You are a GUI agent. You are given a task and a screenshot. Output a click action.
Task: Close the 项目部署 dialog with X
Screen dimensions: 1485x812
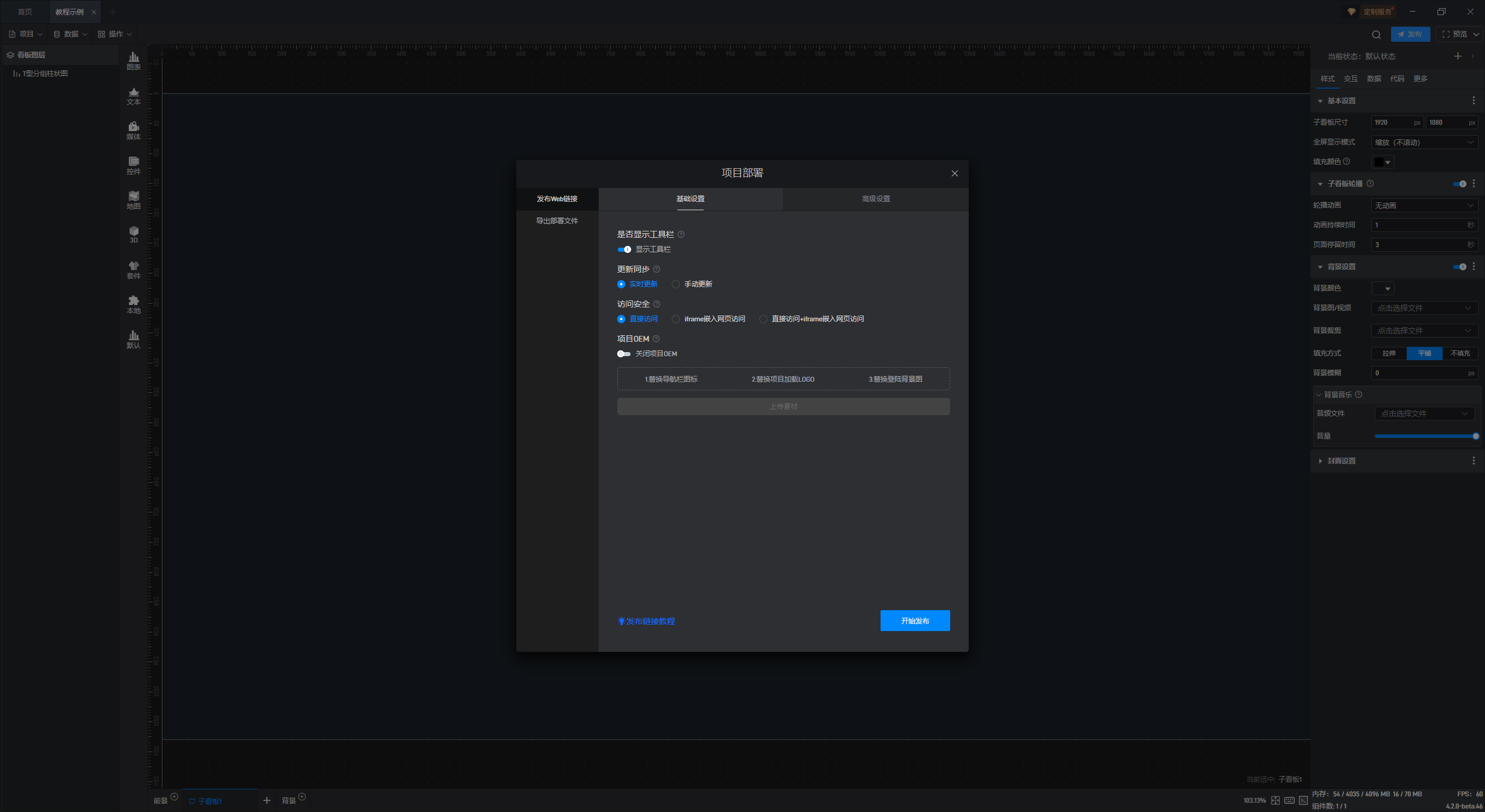[x=954, y=173]
